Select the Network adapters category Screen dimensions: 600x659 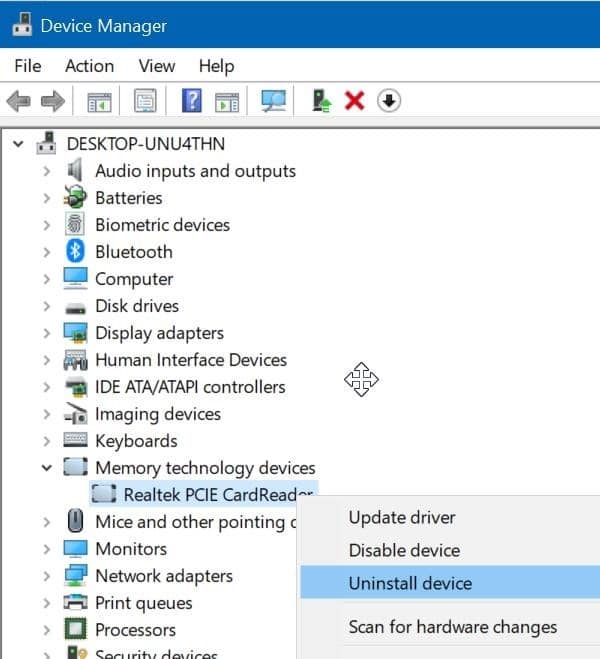(x=163, y=576)
